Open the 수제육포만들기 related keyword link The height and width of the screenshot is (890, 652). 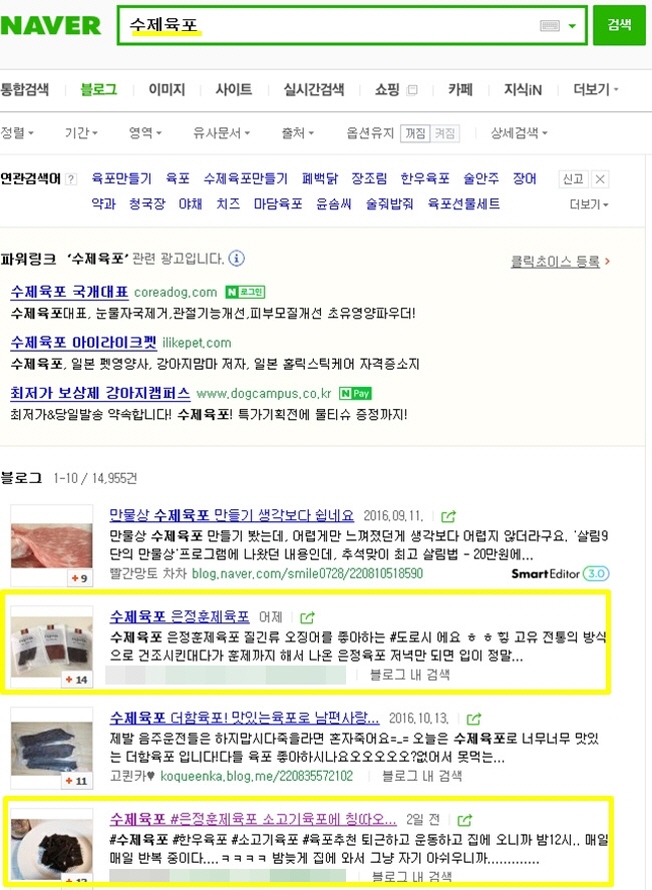[246, 179]
